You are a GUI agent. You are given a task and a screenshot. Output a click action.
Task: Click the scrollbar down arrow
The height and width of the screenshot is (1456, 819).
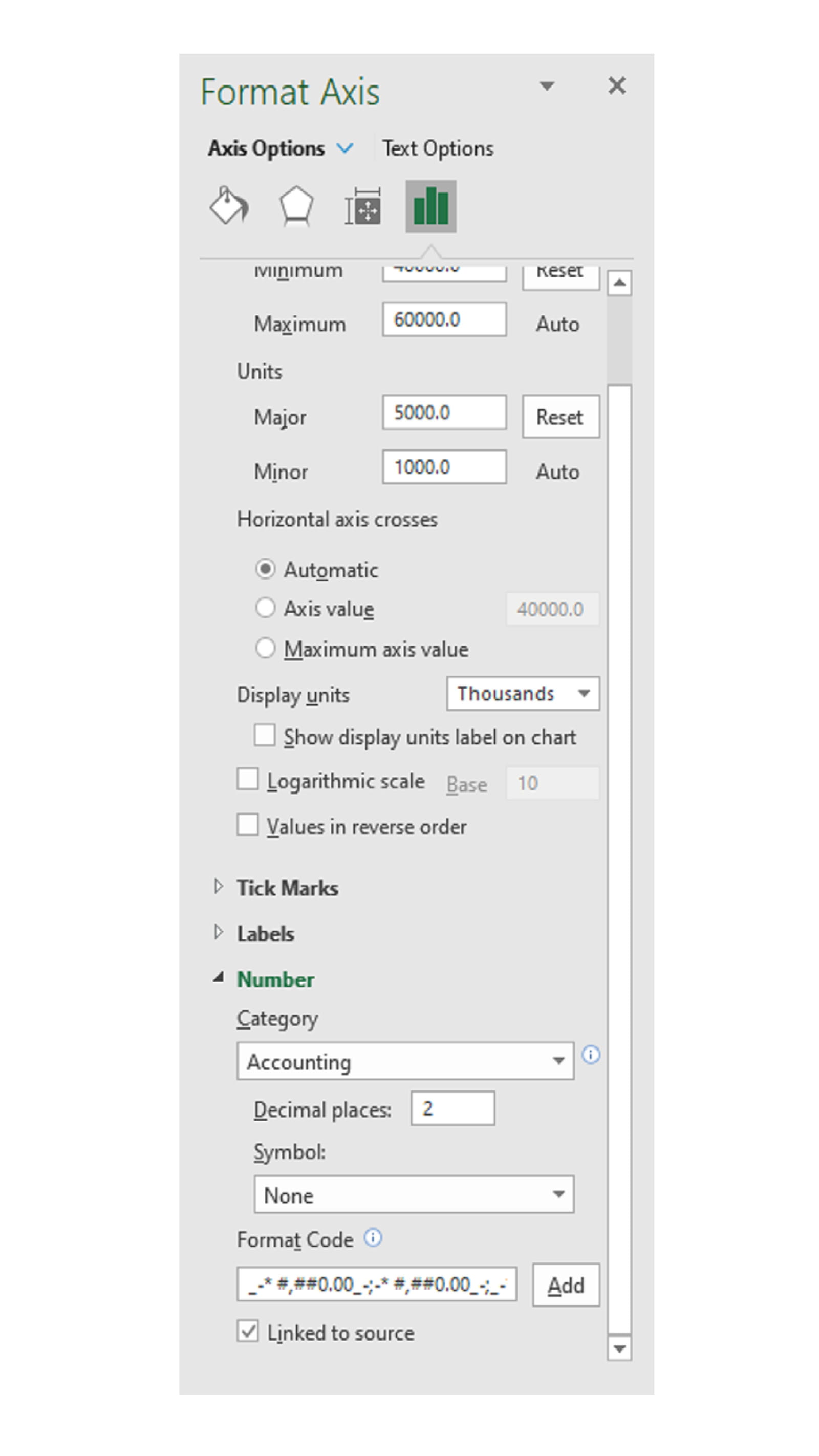[x=619, y=1349]
